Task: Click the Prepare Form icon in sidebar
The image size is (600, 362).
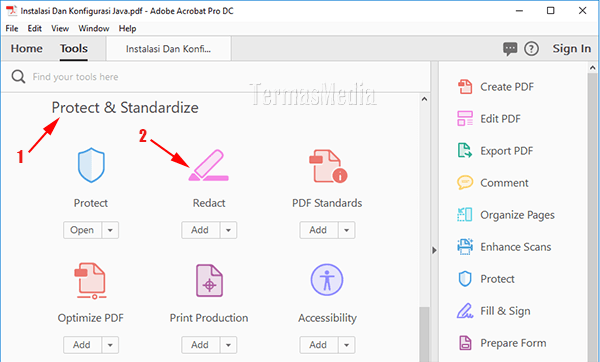Action: point(465,343)
